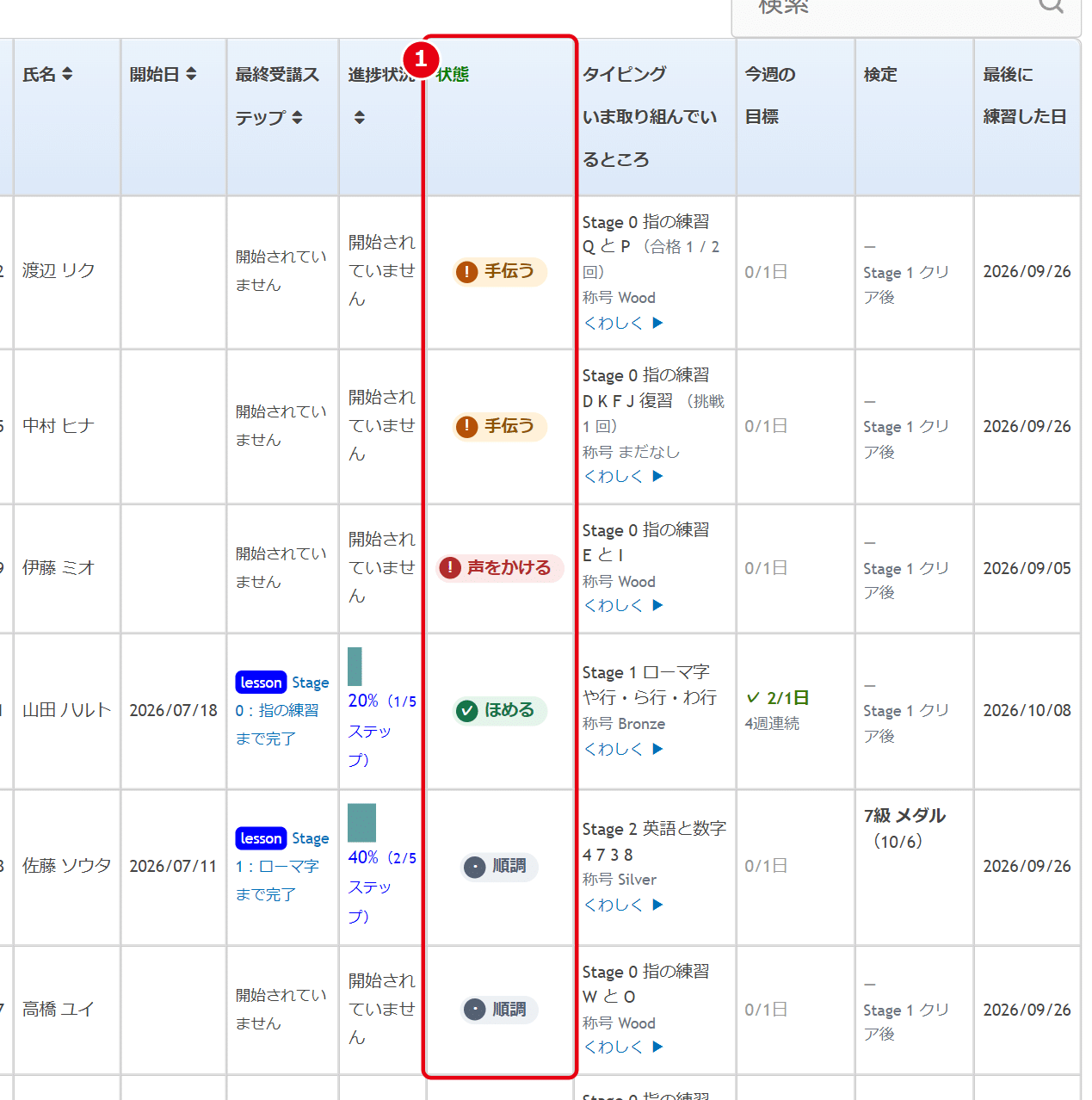Click the 40% progress bar
Screen dimensions: 1092x1100
click(x=361, y=823)
